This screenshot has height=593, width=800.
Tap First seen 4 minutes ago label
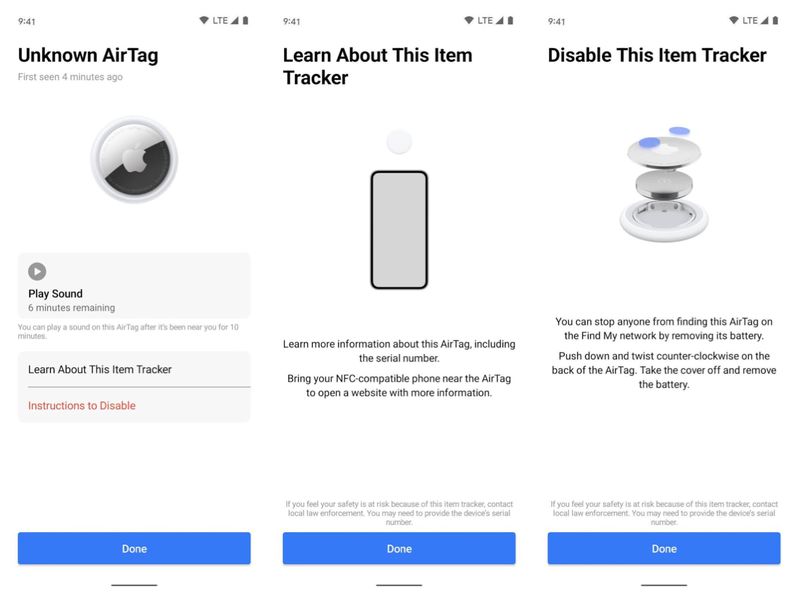point(68,77)
